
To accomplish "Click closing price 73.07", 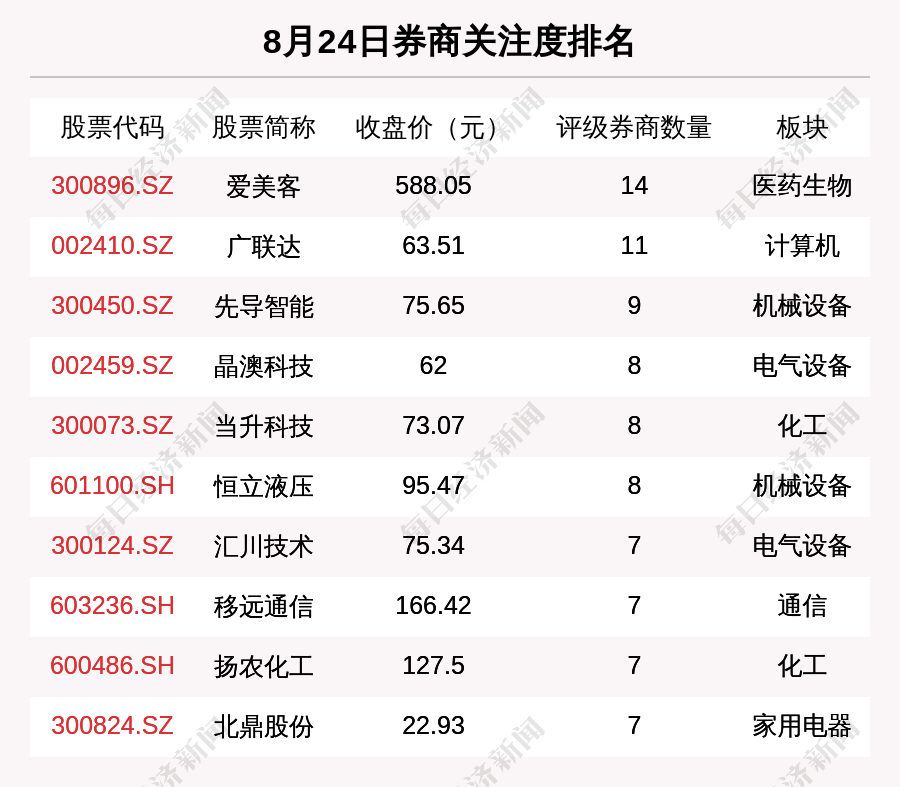I will click(433, 426).
